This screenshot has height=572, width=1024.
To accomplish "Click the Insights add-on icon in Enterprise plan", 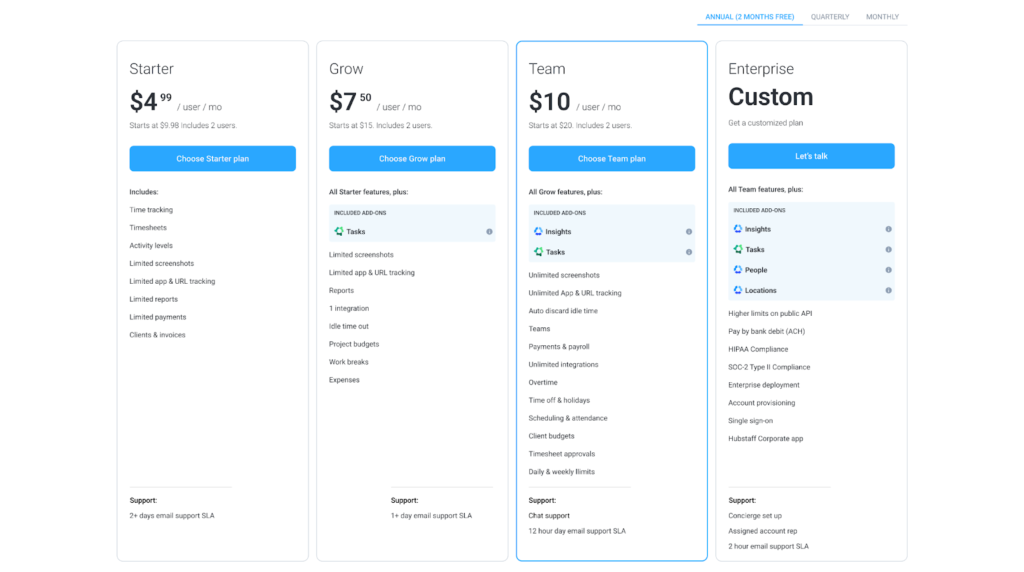I will (738, 229).
